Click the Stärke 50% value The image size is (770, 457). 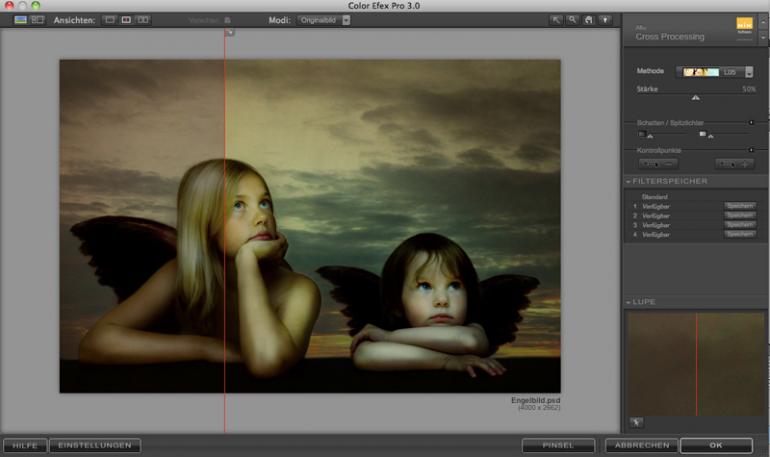(x=749, y=89)
